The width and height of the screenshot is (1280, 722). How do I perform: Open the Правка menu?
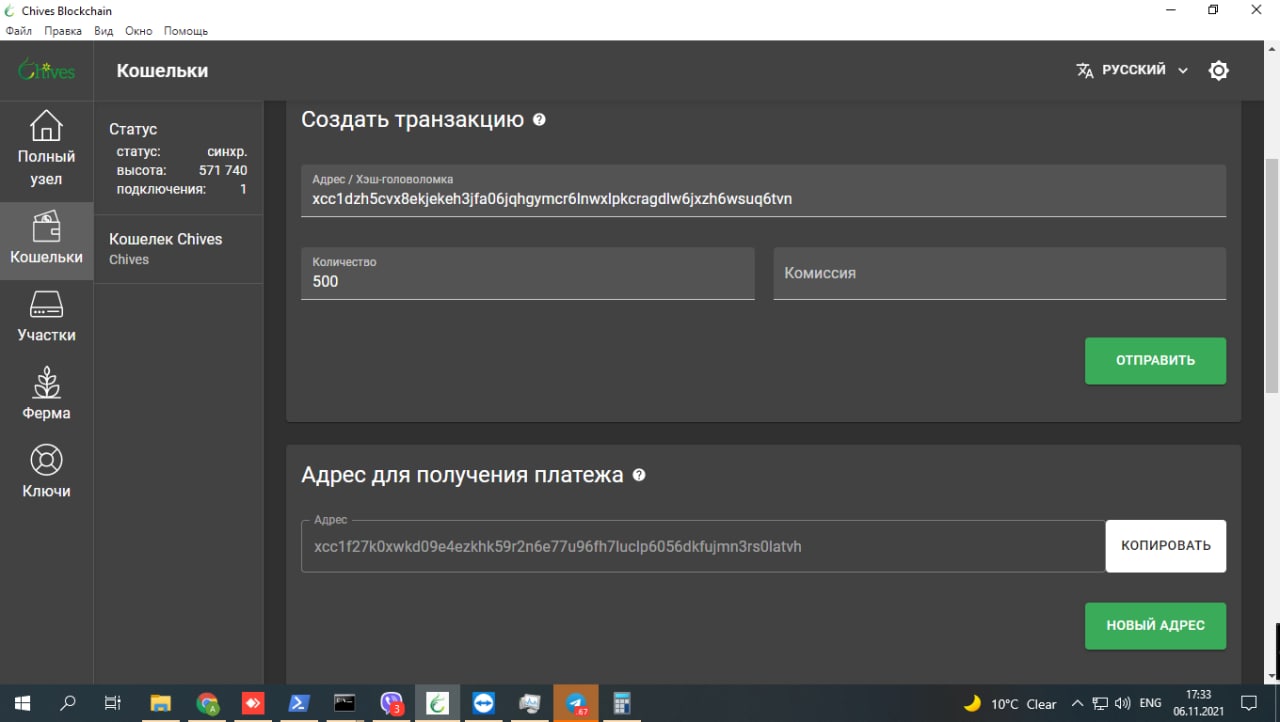[63, 31]
